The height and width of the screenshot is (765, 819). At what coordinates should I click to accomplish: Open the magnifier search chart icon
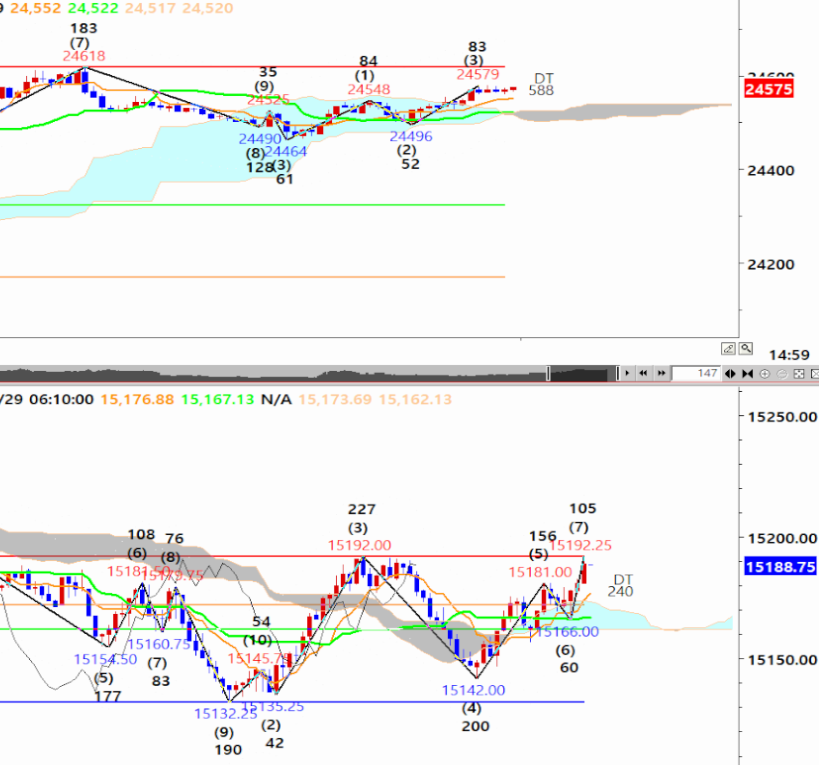click(x=746, y=349)
